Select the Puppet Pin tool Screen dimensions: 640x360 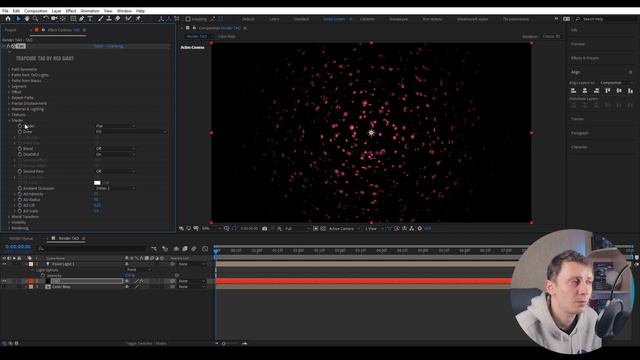(x=138, y=19)
